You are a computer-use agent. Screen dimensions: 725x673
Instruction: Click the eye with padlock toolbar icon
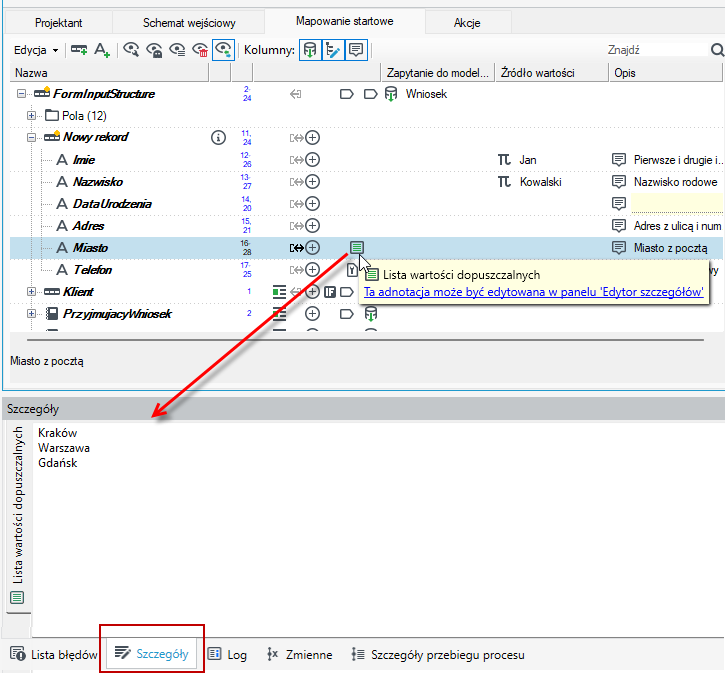154,50
